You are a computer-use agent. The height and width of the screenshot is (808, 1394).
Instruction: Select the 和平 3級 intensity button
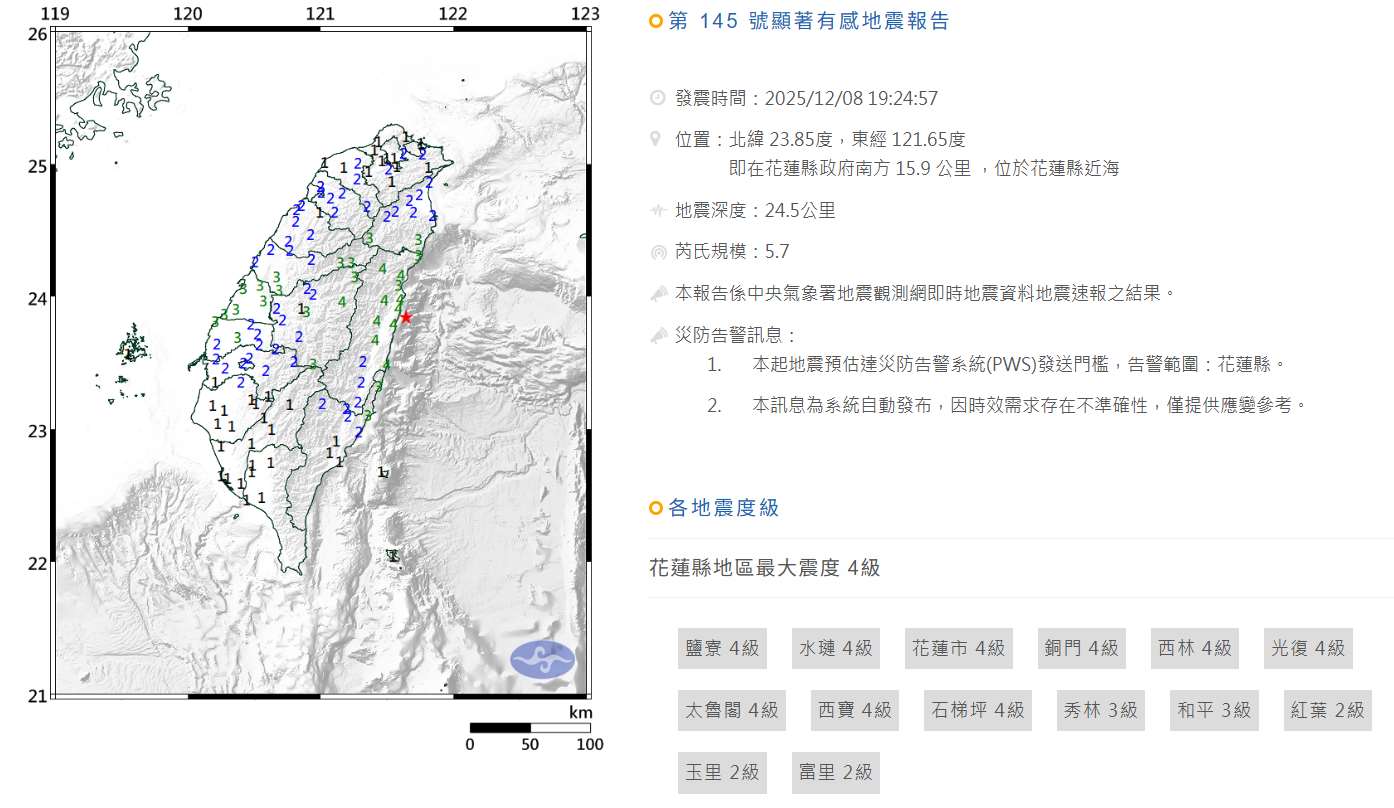point(1214,710)
